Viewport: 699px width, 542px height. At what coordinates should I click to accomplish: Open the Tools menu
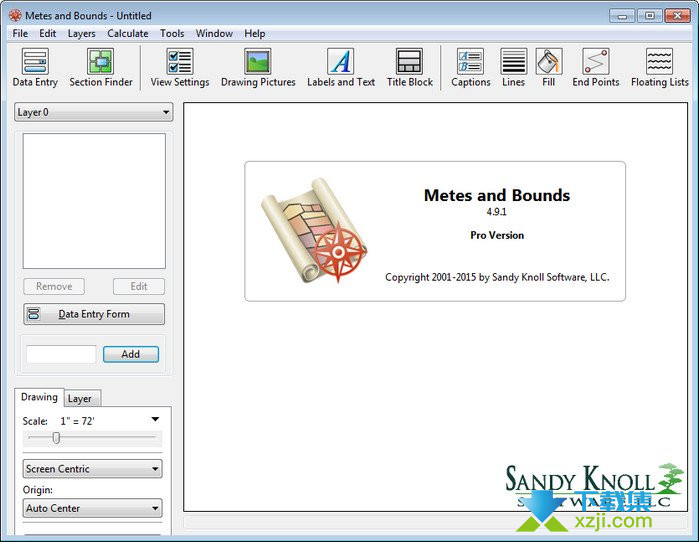[172, 33]
